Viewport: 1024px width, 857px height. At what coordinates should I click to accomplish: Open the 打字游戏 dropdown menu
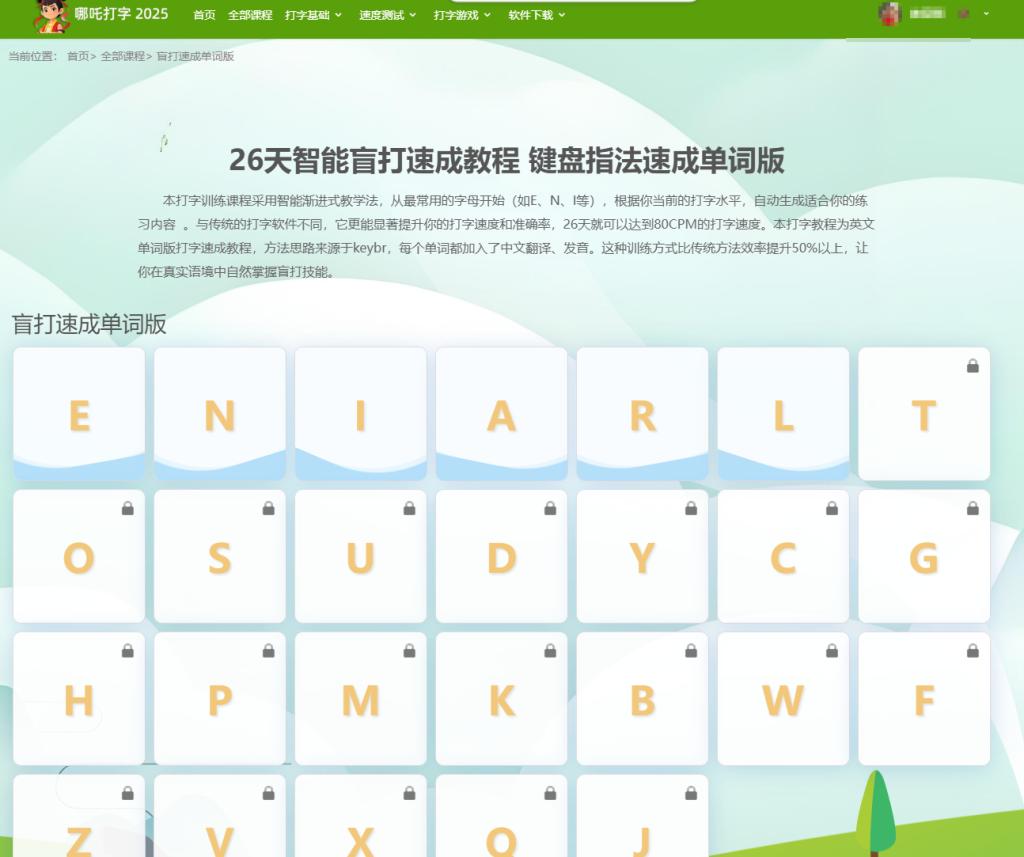pyautogui.click(x=462, y=15)
